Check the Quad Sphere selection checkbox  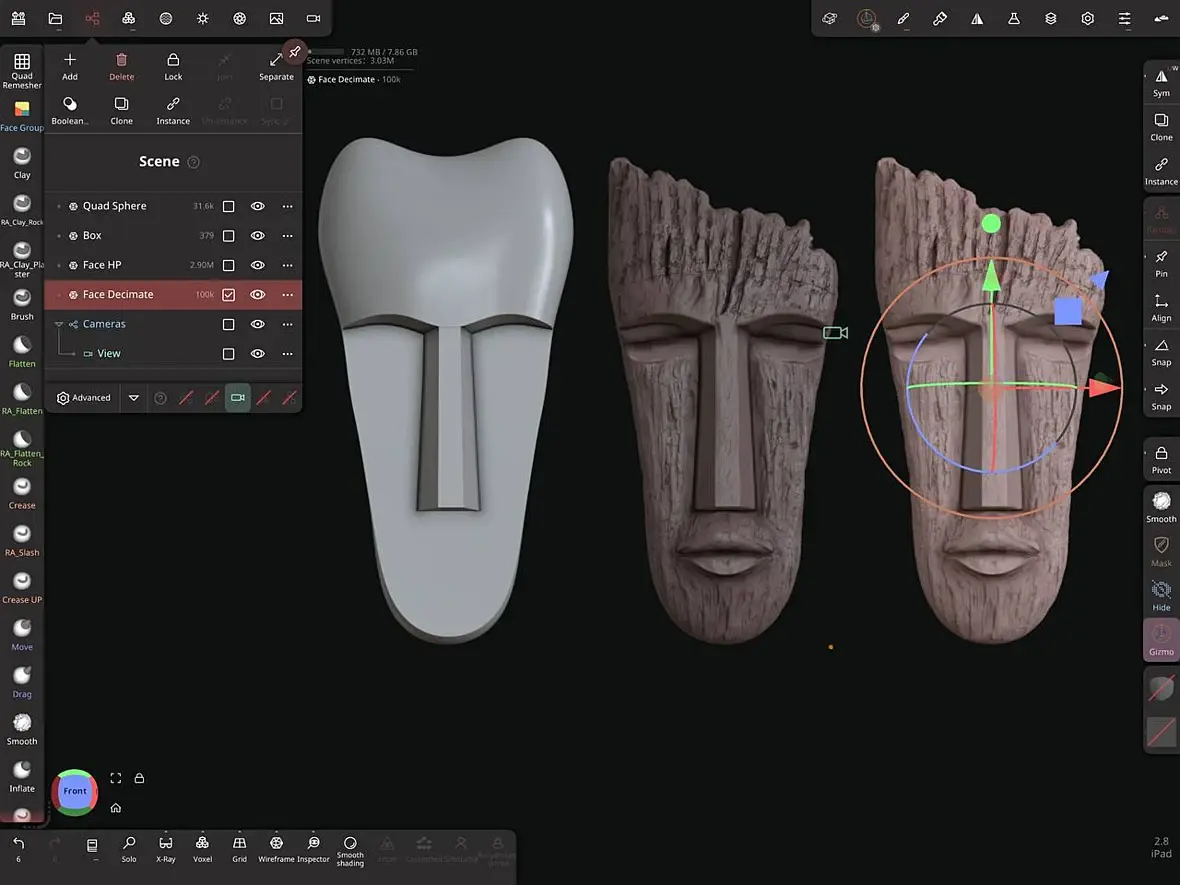[x=228, y=206]
